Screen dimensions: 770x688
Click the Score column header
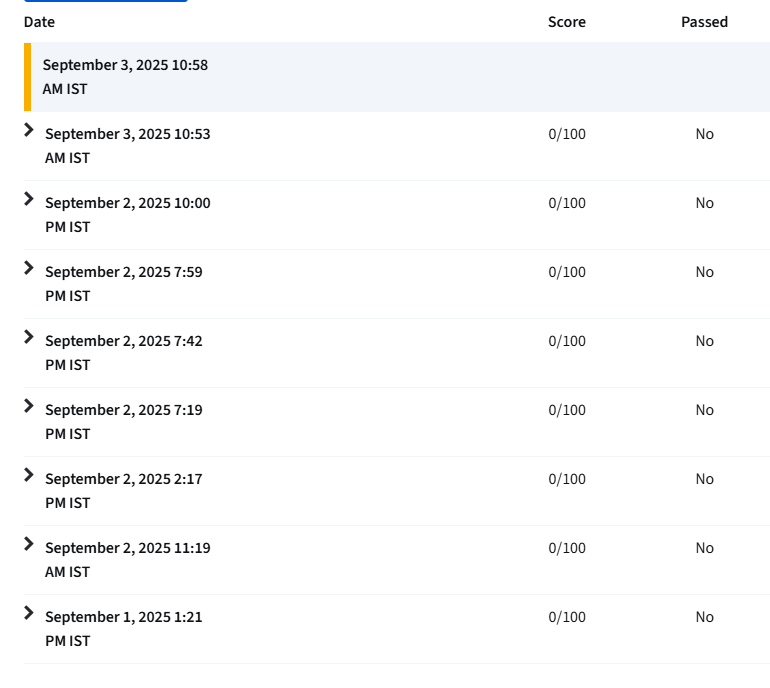pos(567,22)
